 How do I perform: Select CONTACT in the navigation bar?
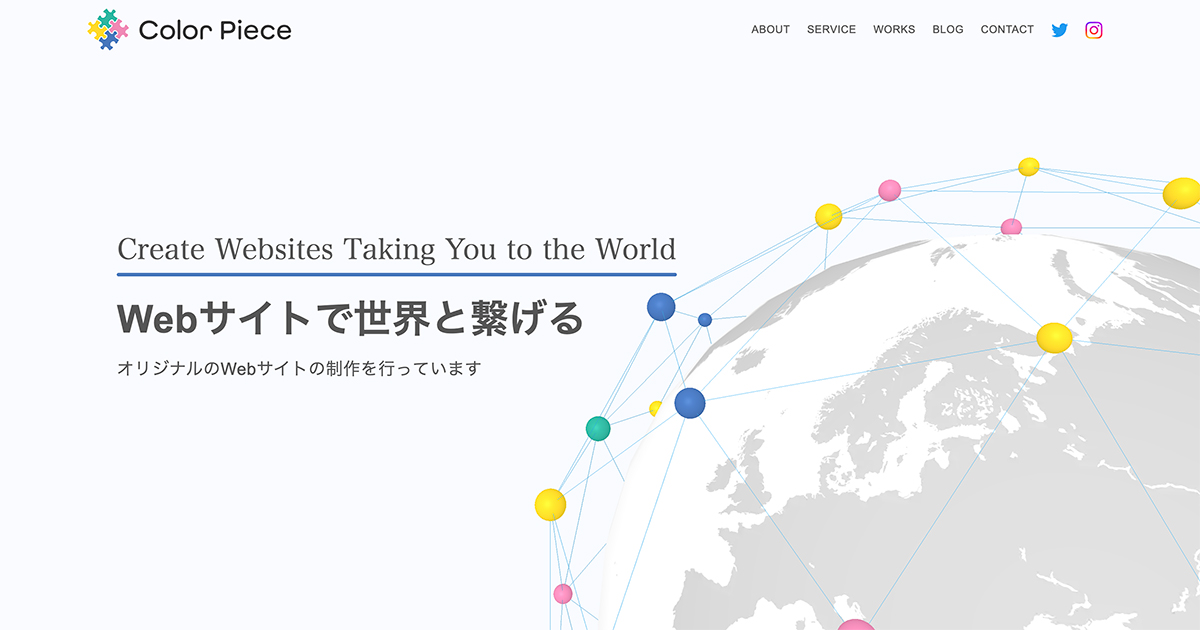(x=1006, y=30)
